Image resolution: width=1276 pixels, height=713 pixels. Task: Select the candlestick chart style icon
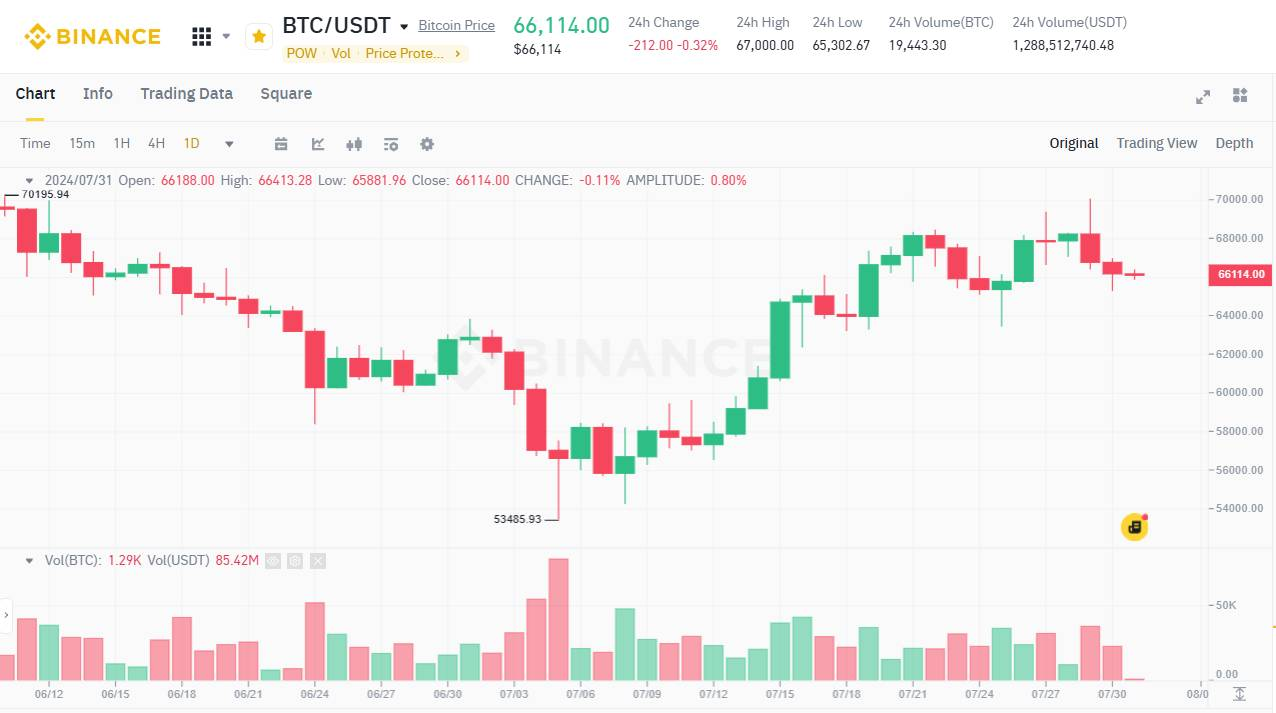click(354, 144)
